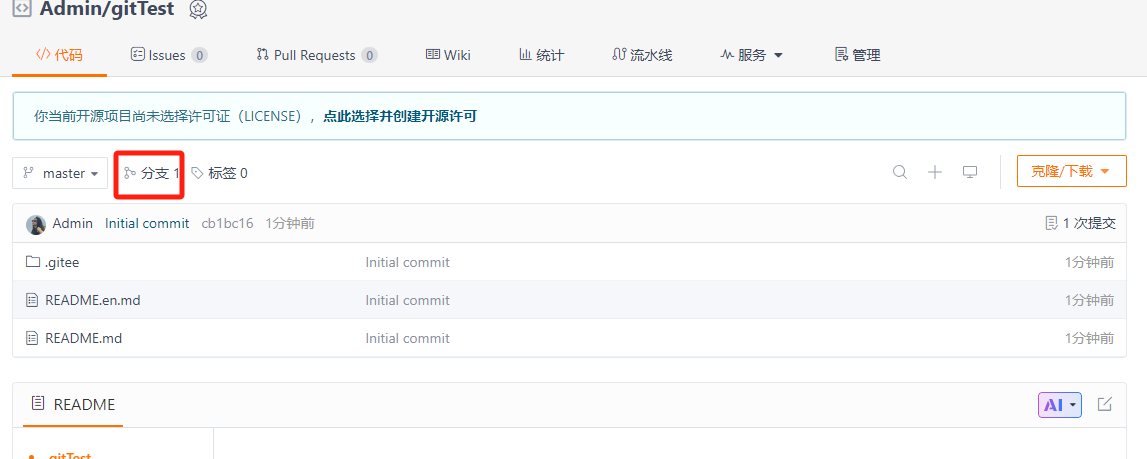Screen dimensions: 1147x459
Task: Open the search icon in file toolbar
Action: point(900,172)
